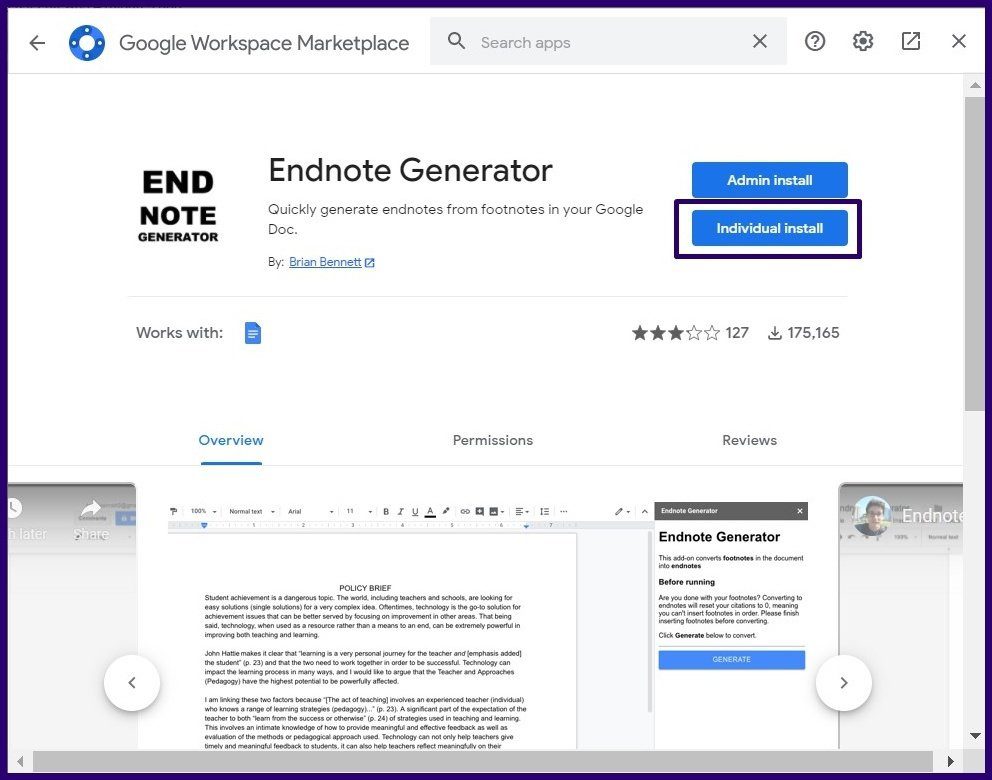The height and width of the screenshot is (780, 992).
Task: Click the star rating icons
Action: pyautogui.click(x=675, y=333)
